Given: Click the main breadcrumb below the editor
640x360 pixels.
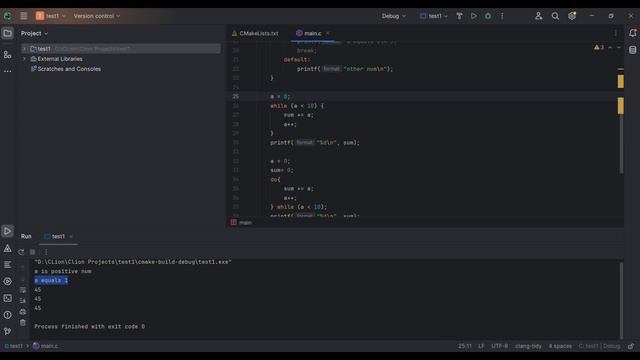Looking at the screenshot, I should click(x=242, y=222).
